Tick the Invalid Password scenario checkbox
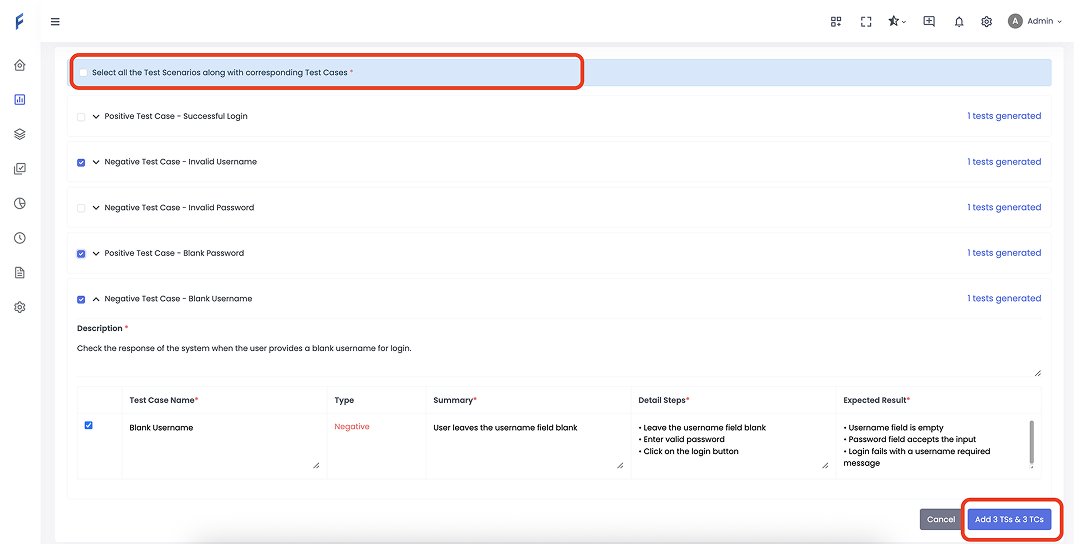 [82, 208]
